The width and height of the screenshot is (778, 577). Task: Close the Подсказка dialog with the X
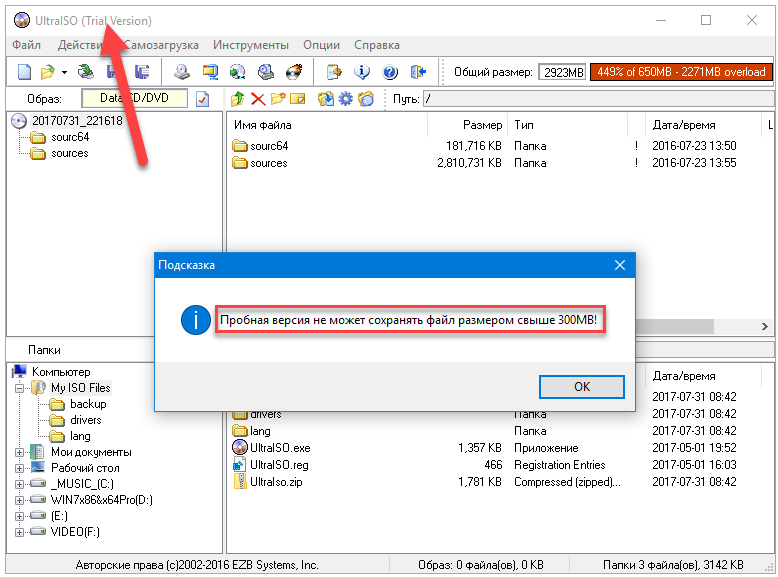(x=620, y=265)
